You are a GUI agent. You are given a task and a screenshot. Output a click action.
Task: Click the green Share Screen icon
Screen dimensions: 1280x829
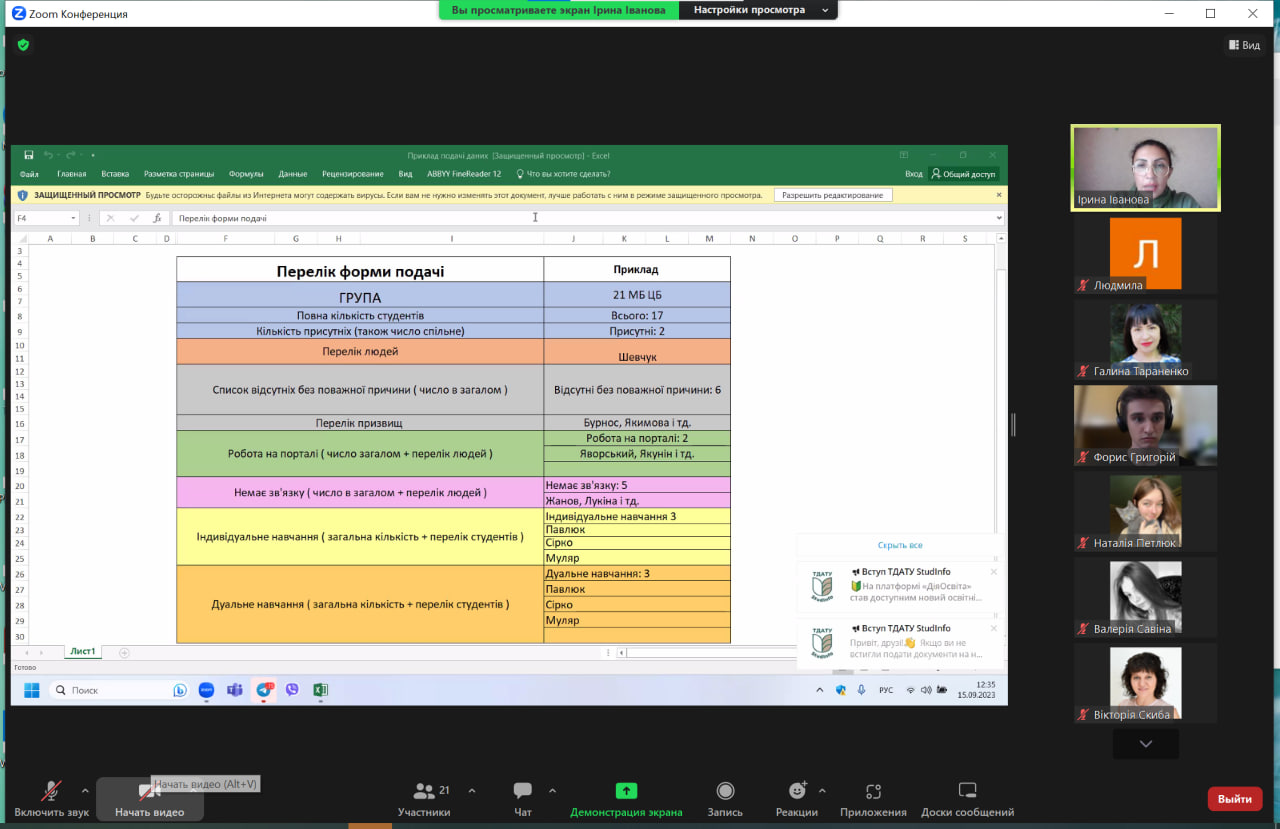tap(626, 791)
